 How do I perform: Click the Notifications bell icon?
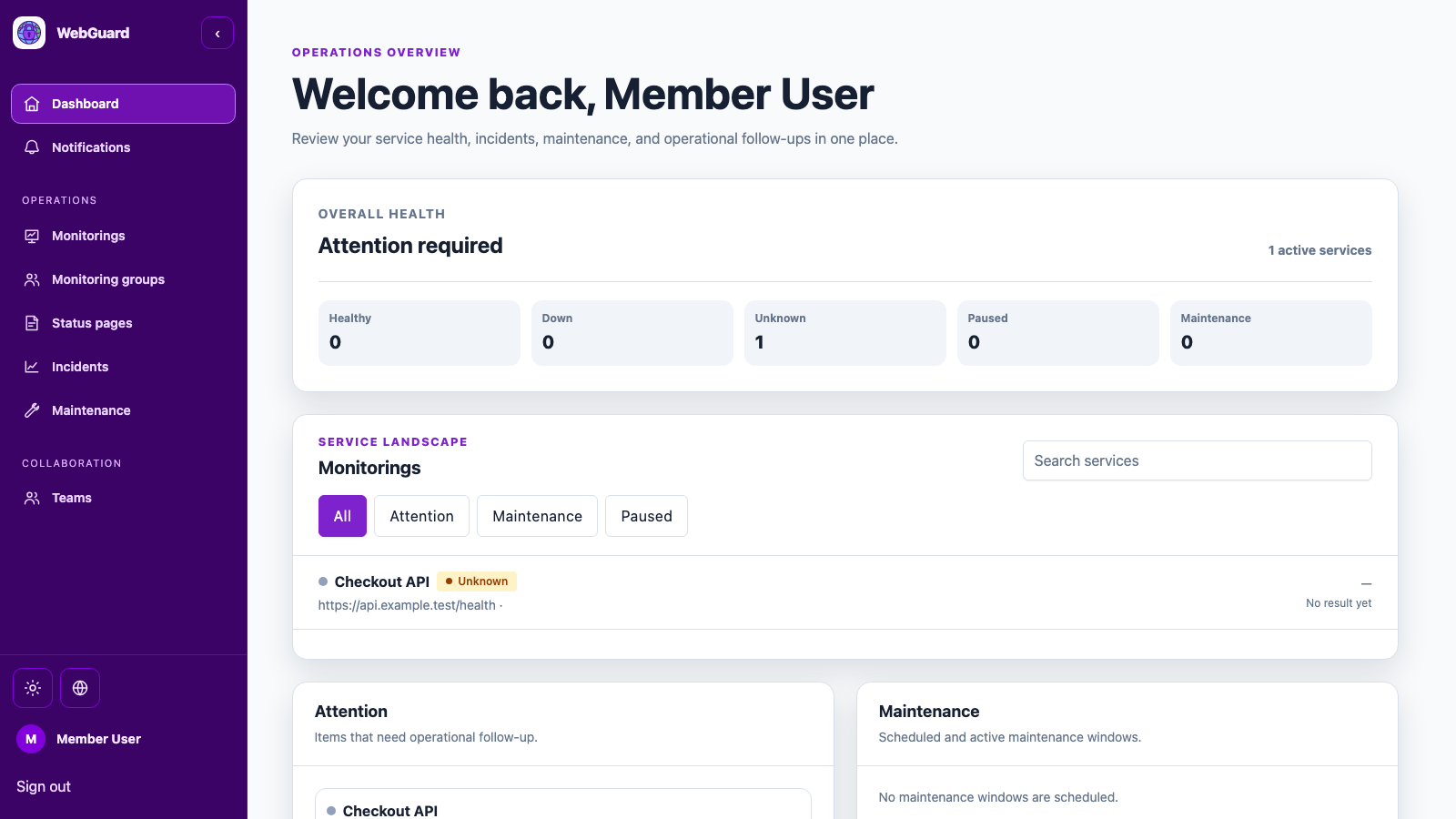(32, 147)
